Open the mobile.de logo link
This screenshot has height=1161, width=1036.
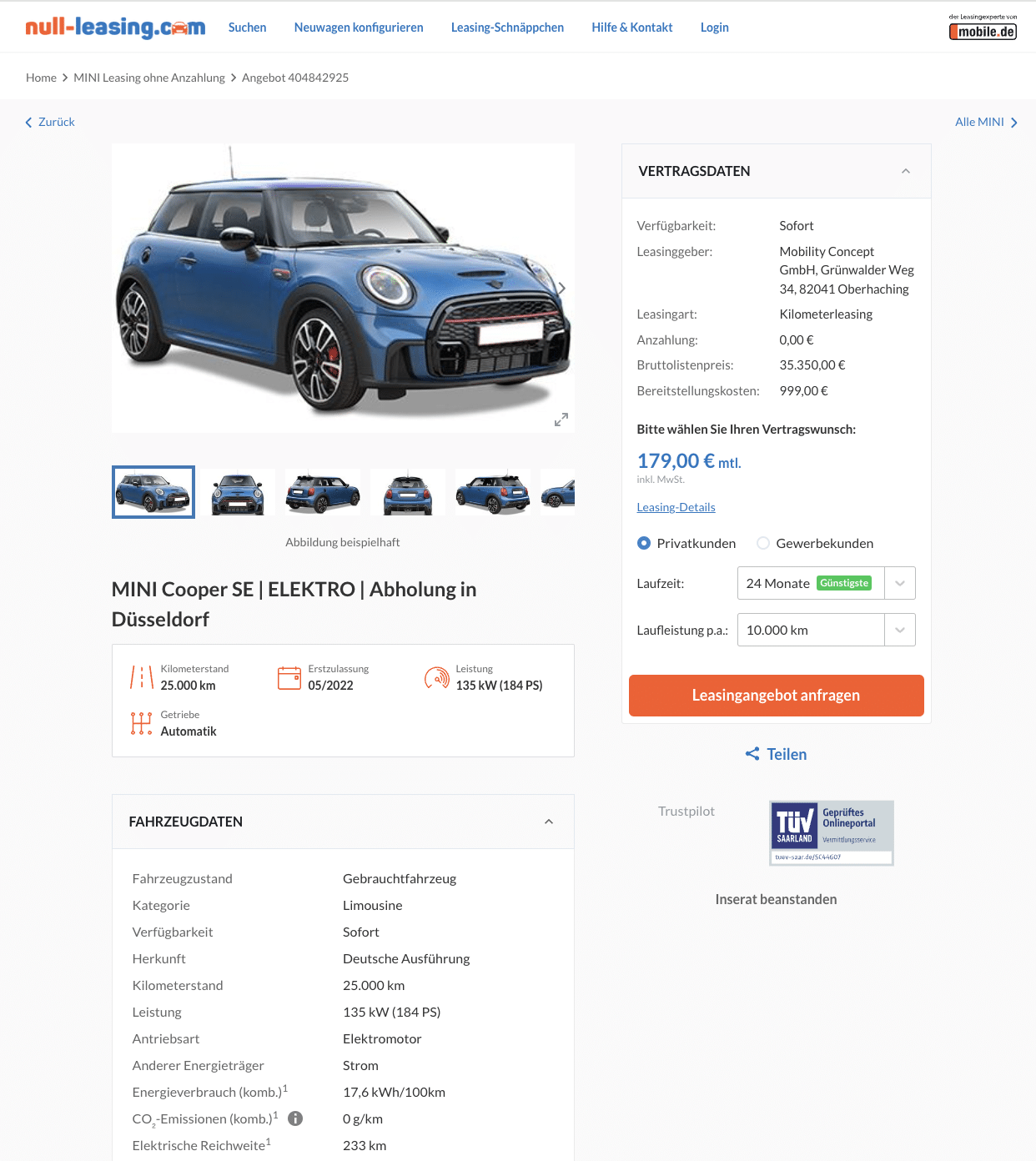click(x=983, y=28)
